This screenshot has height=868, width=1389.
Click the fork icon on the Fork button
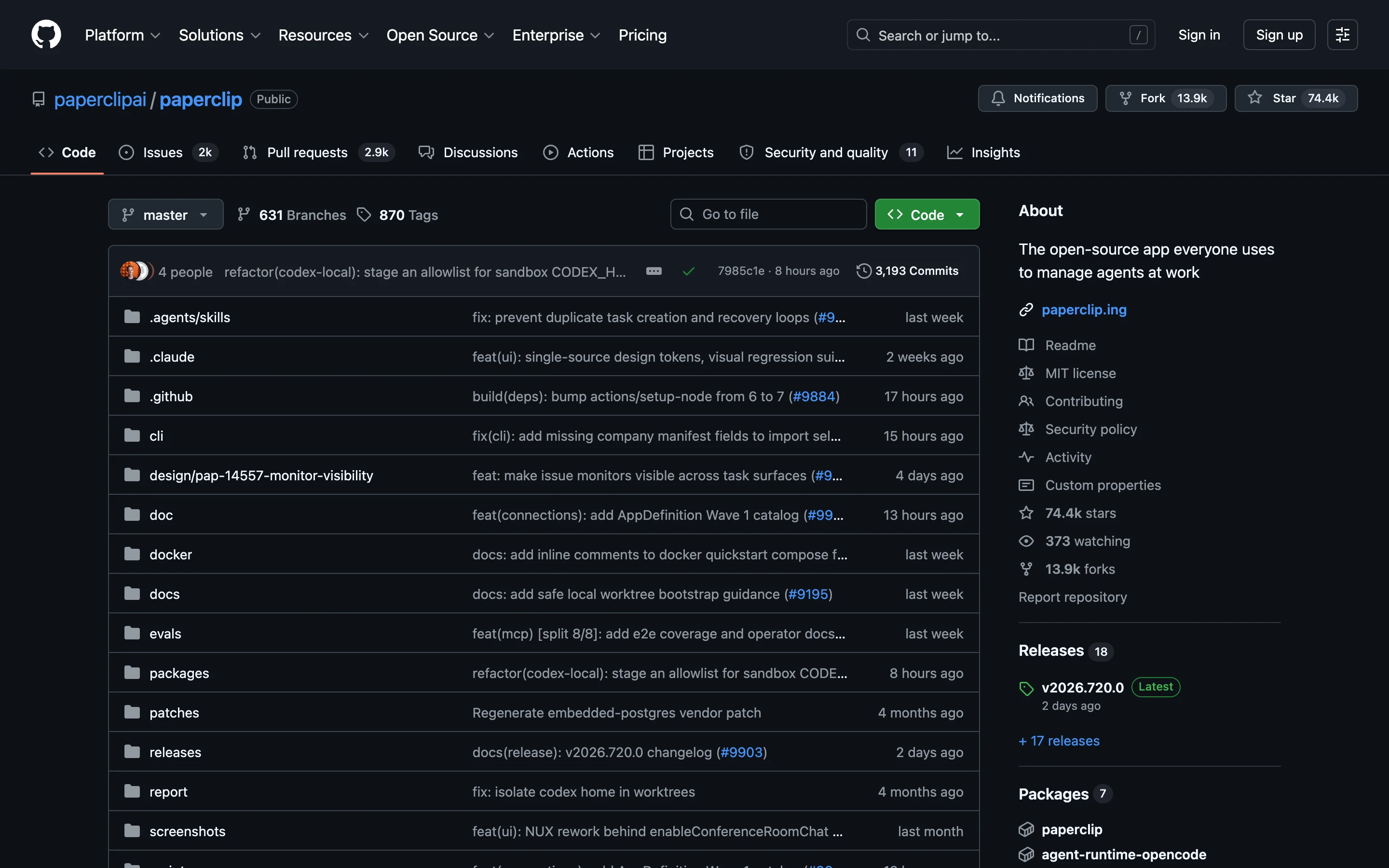[1126, 98]
